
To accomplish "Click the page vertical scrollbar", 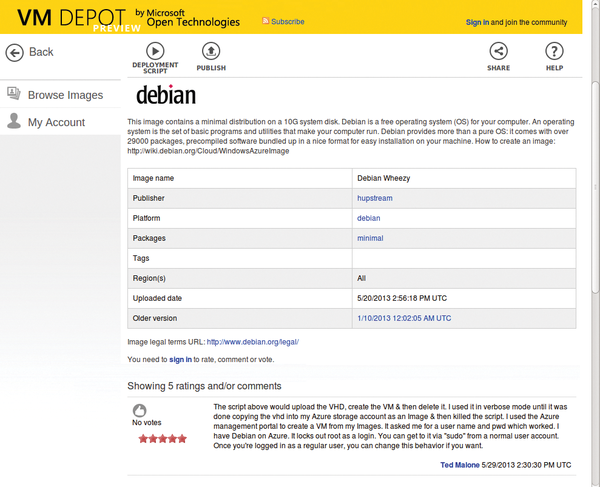I will pyautogui.click(x=595, y=187).
